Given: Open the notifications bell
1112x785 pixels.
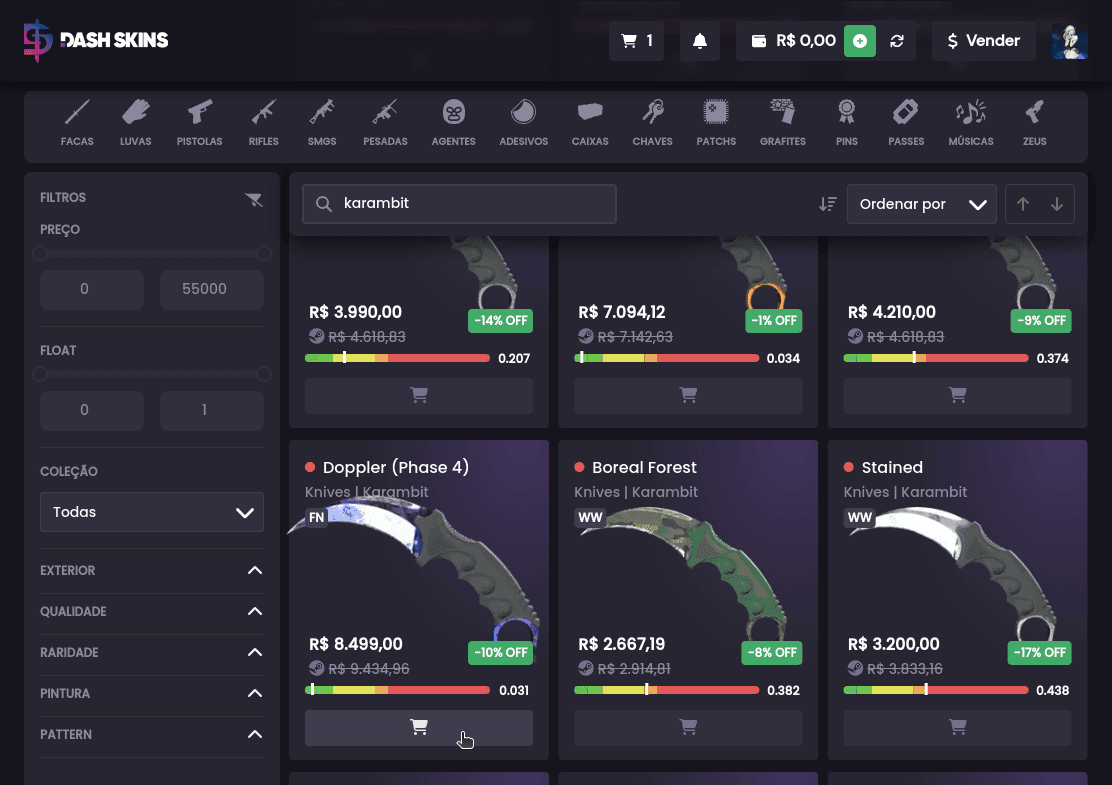Looking at the screenshot, I should tap(700, 41).
